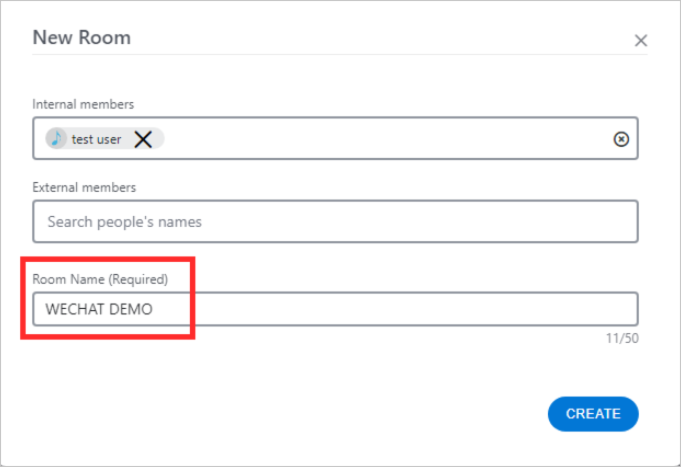Screen dimensions: 681x467
Task: Click the 11/50 character counter
Action: pyautogui.click(x=622, y=338)
